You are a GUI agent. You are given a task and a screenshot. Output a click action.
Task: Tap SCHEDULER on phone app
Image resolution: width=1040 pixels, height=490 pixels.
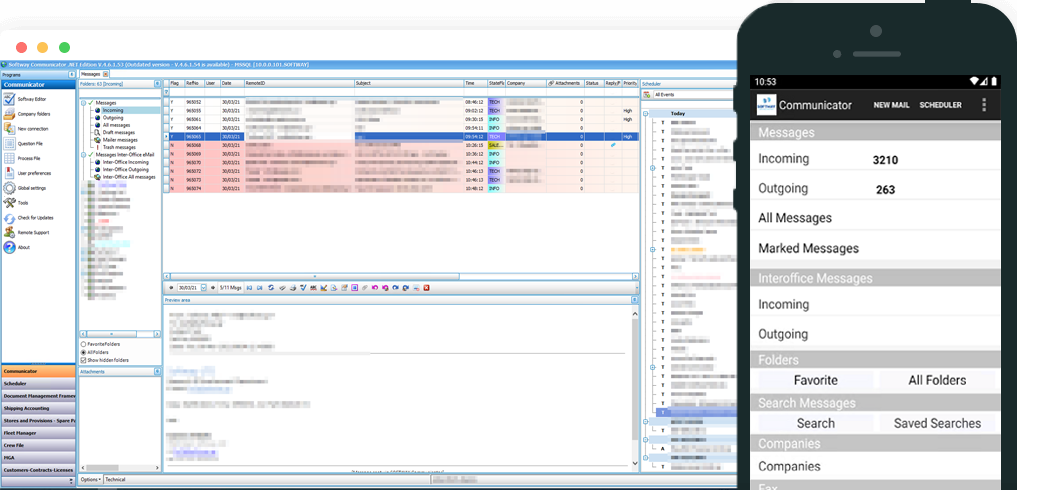pyautogui.click(x=940, y=105)
